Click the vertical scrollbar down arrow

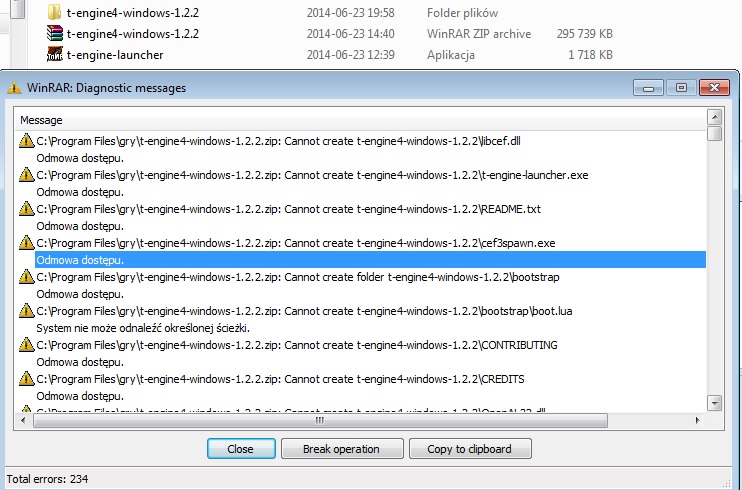point(715,403)
